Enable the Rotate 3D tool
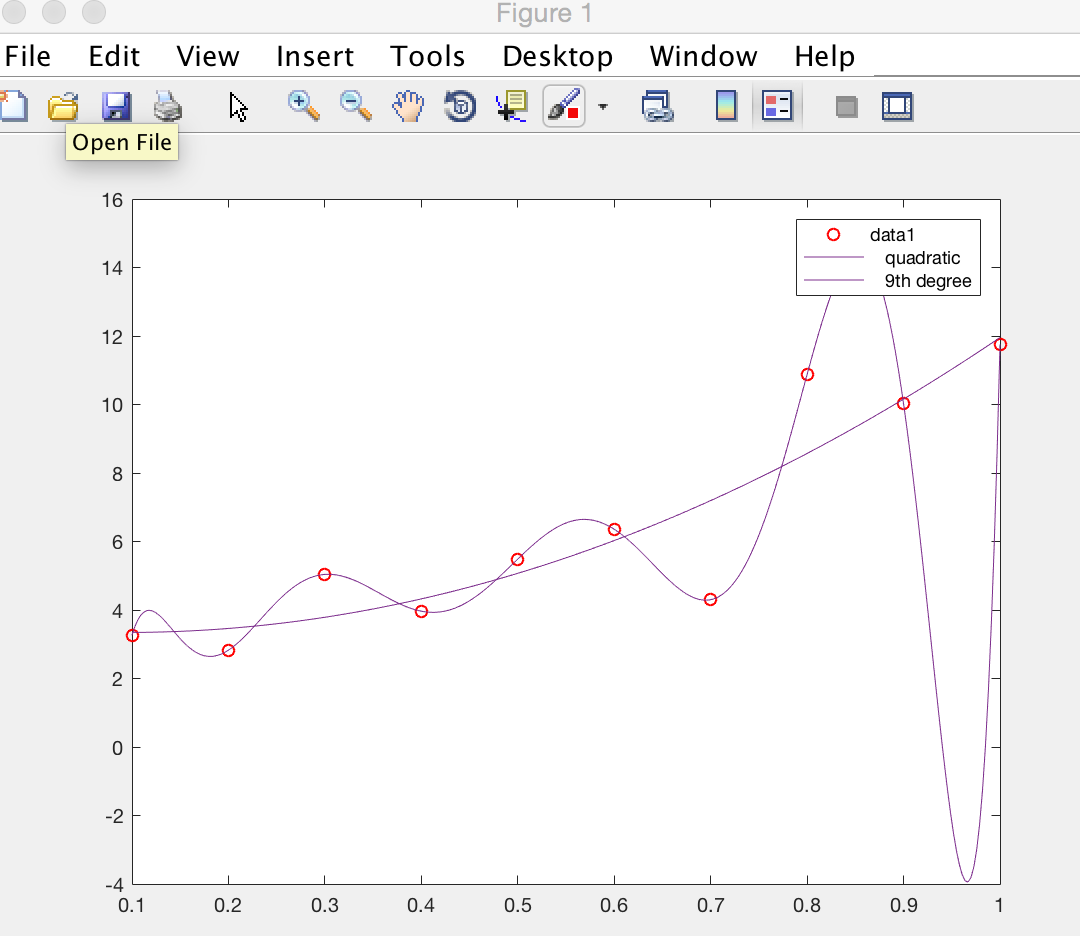 pyautogui.click(x=459, y=106)
